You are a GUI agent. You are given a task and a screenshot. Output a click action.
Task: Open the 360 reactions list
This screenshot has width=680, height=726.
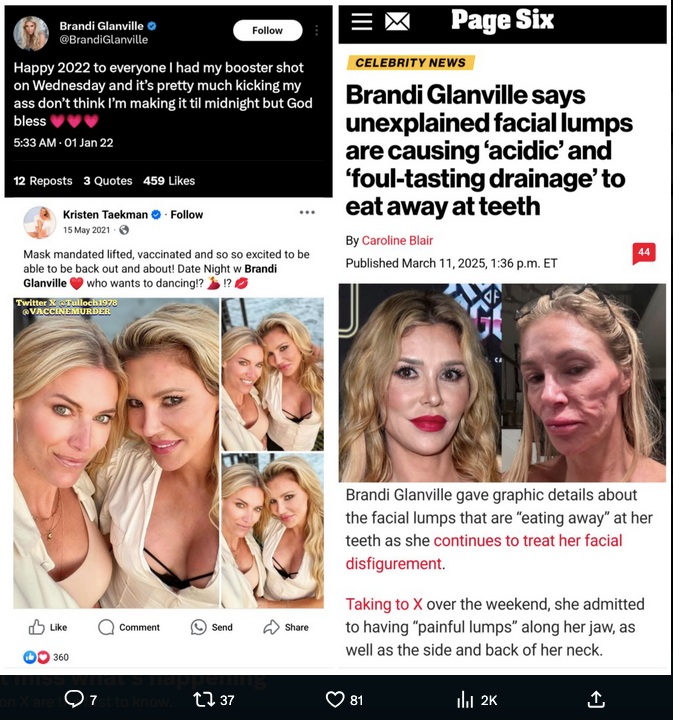[x=46, y=657]
